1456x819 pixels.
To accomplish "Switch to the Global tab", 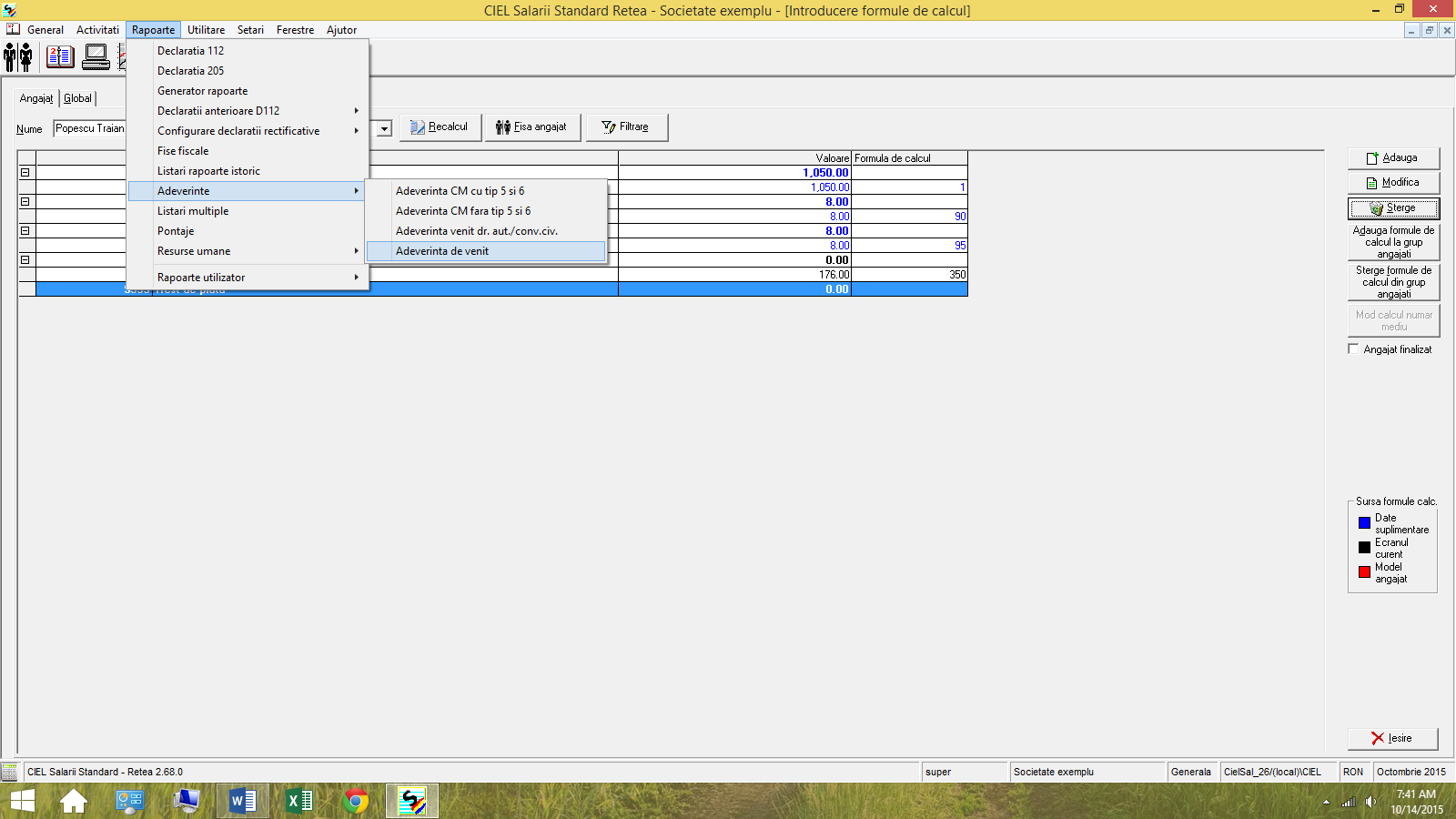I will tap(77, 98).
